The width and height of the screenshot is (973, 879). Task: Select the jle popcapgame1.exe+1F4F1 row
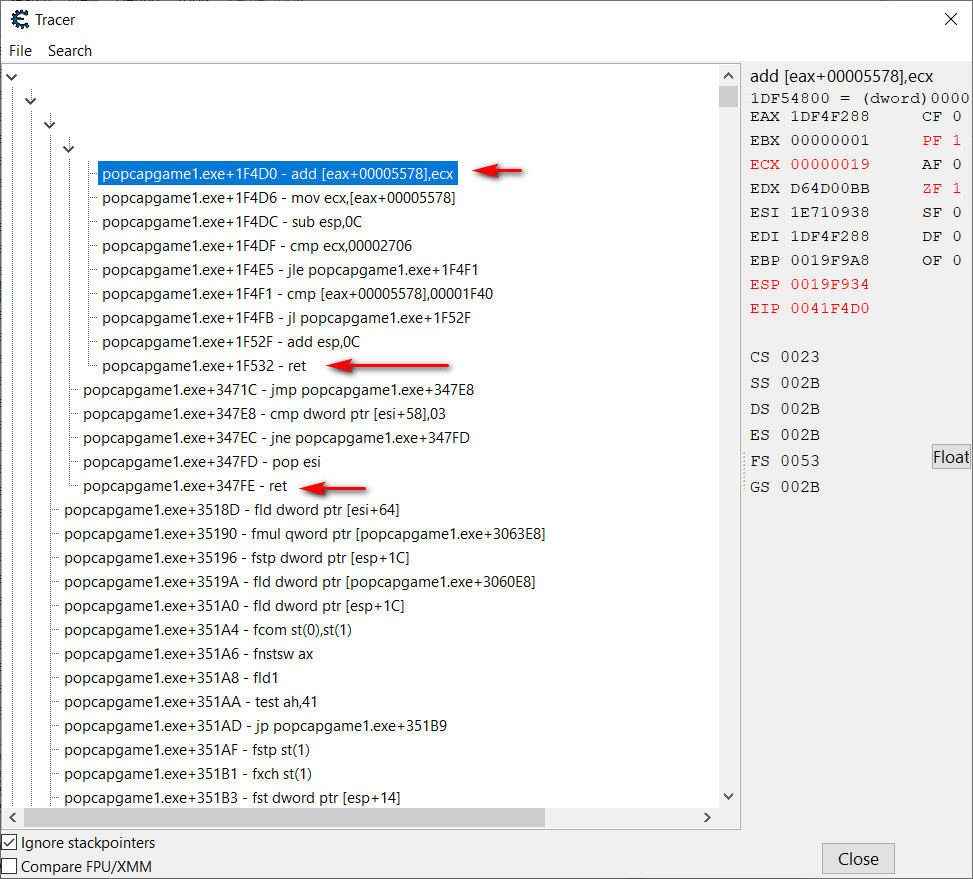tap(290, 270)
